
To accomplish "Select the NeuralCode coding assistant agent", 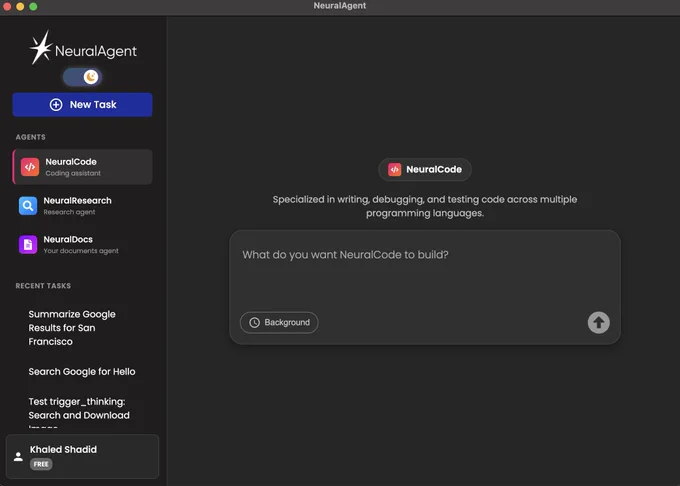I will [82, 167].
